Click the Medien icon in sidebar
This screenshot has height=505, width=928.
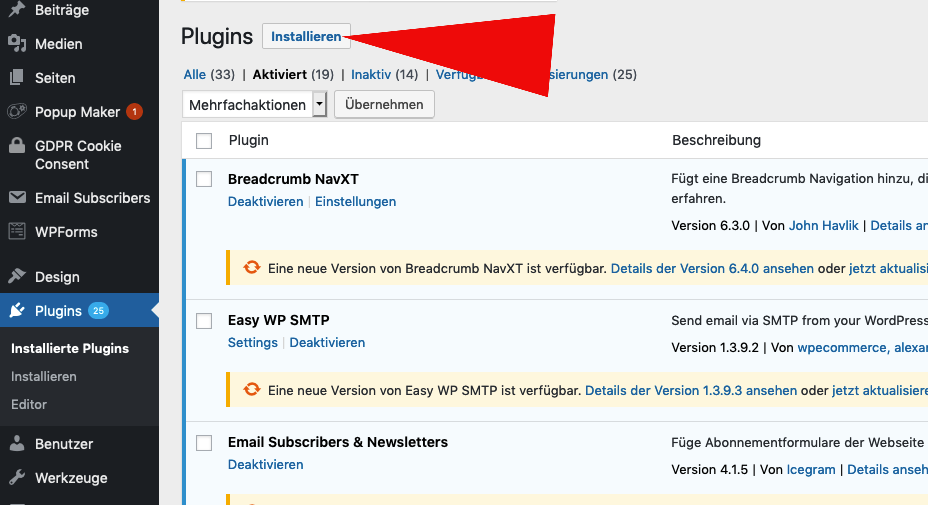click(x=17, y=44)
